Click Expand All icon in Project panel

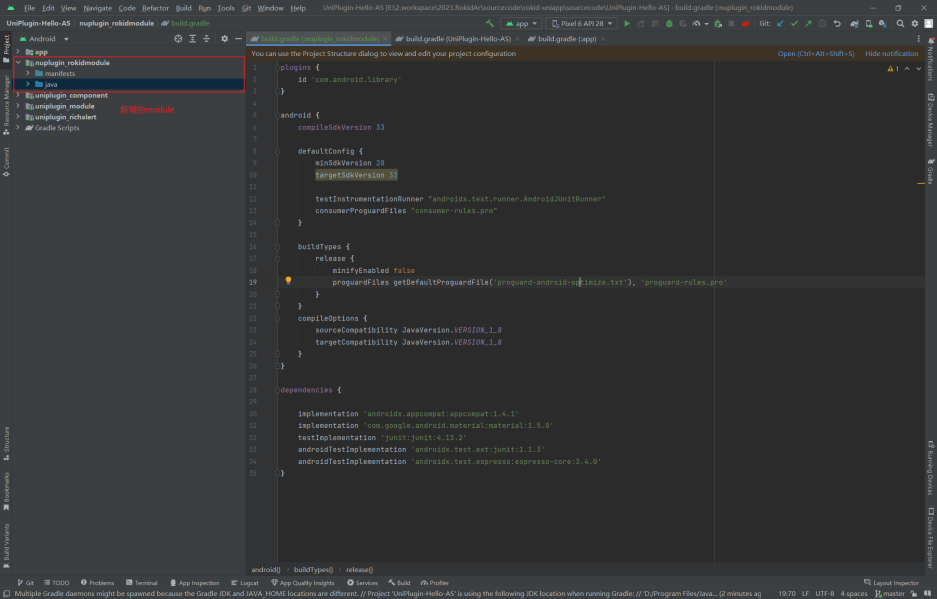(192, 38)
